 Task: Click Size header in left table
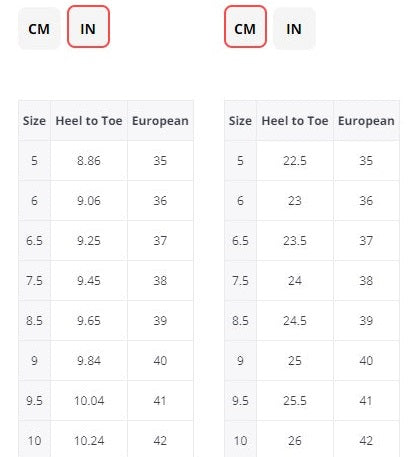(34, 121)
